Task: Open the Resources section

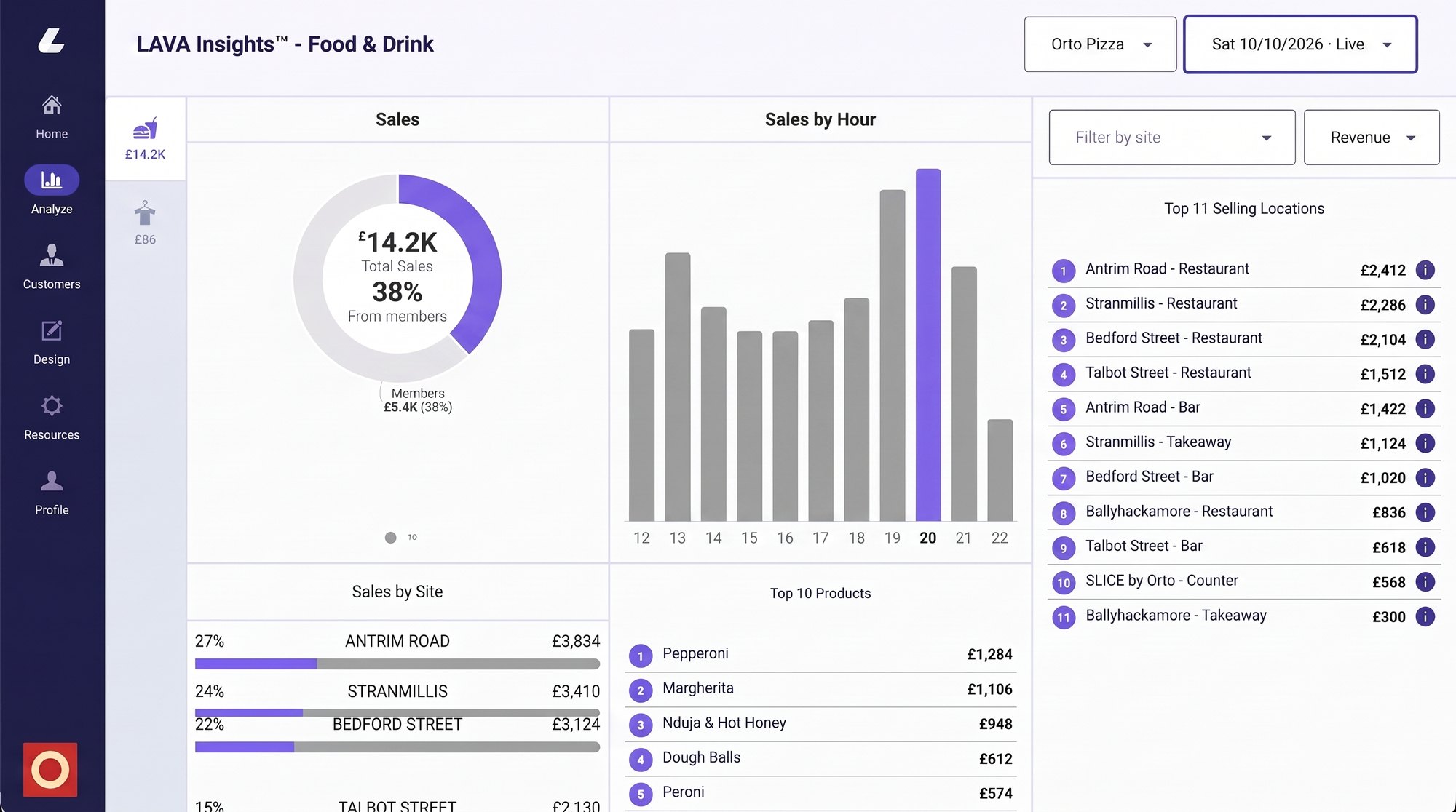Action: point(52,418)
